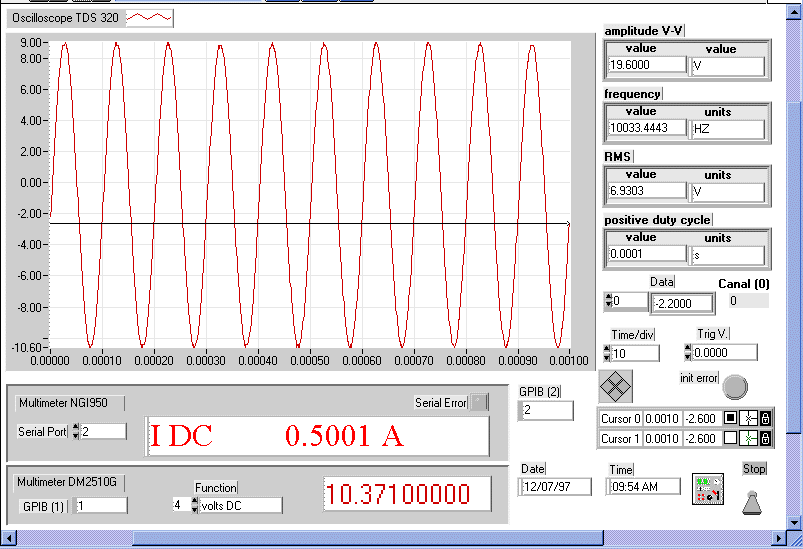Click amplitude V-V value 19.6000
This screenshot has height=549, width=803.
pyautogui.click(x=647, y=65)
